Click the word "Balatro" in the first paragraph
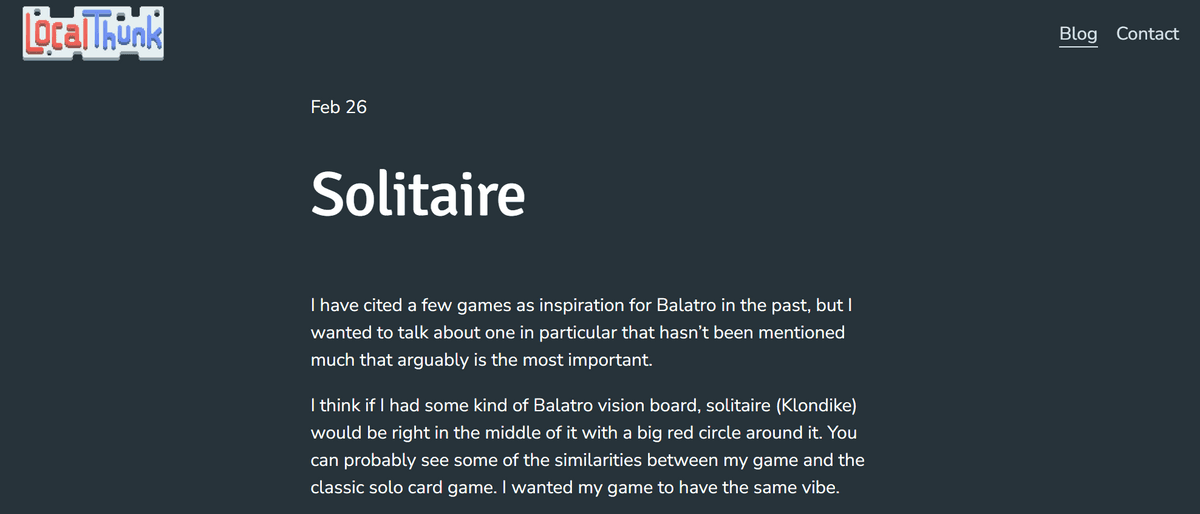Screen dimensions: 1200x514 pyautogui.click(x=689, y=304)
